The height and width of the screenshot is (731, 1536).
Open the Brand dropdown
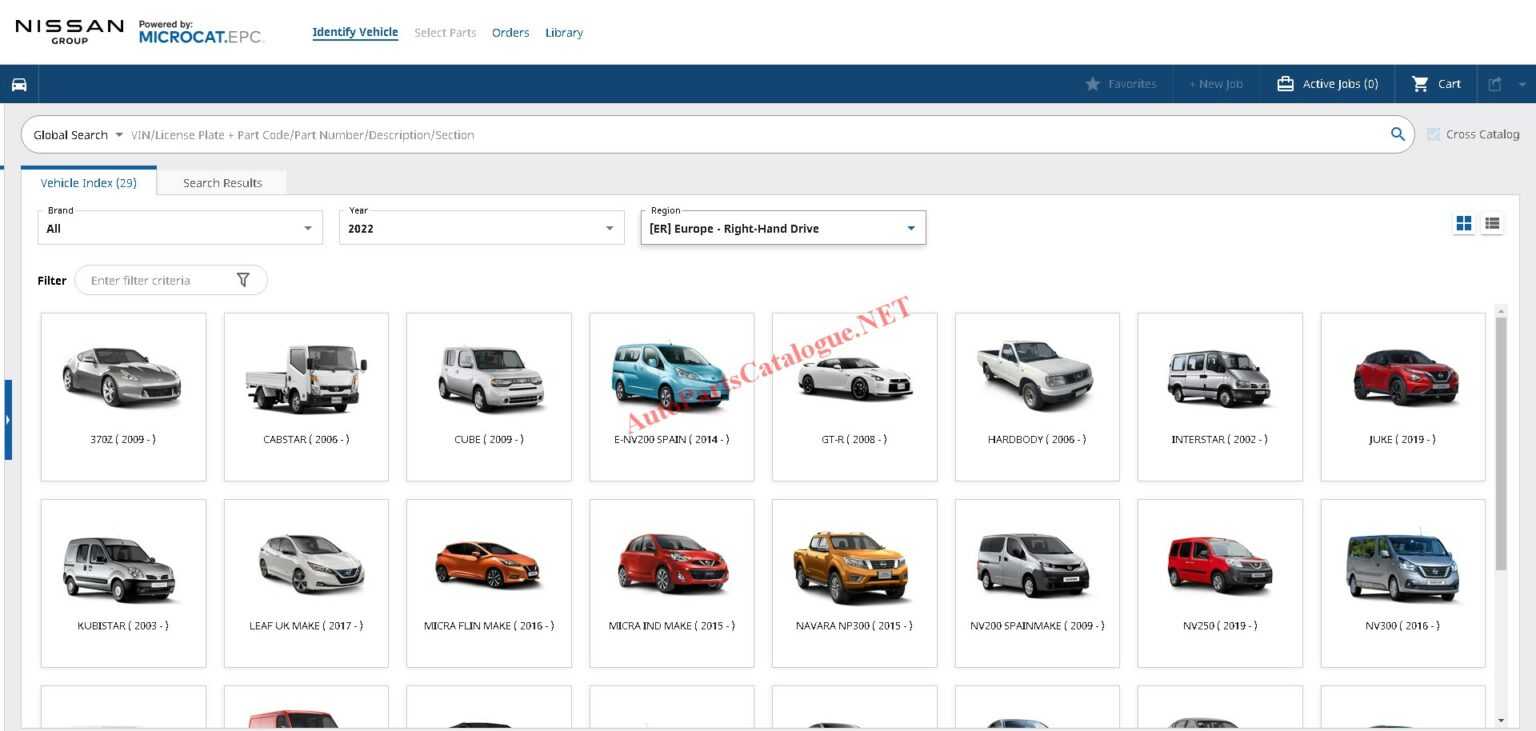tap(180, 228)
